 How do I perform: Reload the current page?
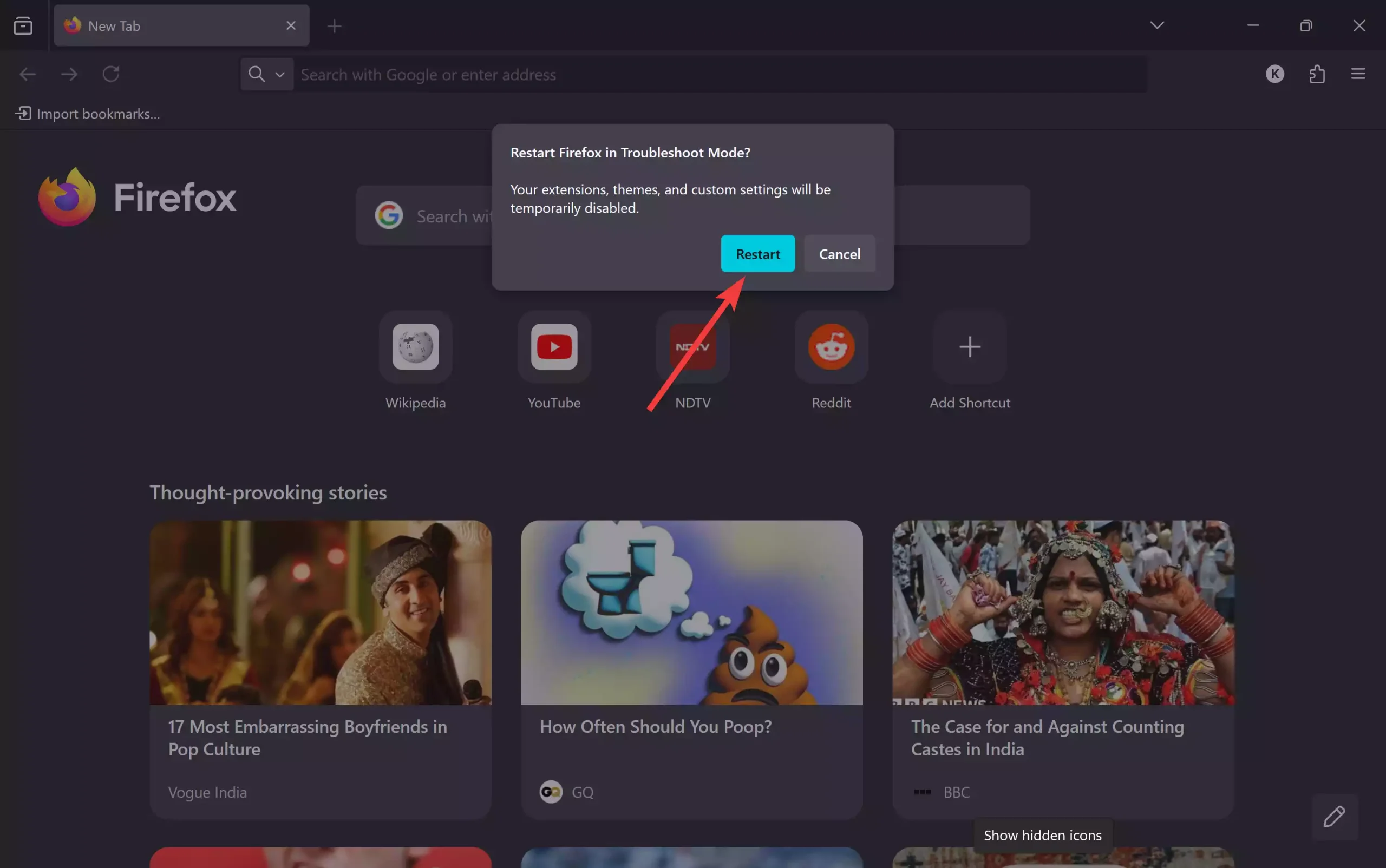tap(111, 74)
